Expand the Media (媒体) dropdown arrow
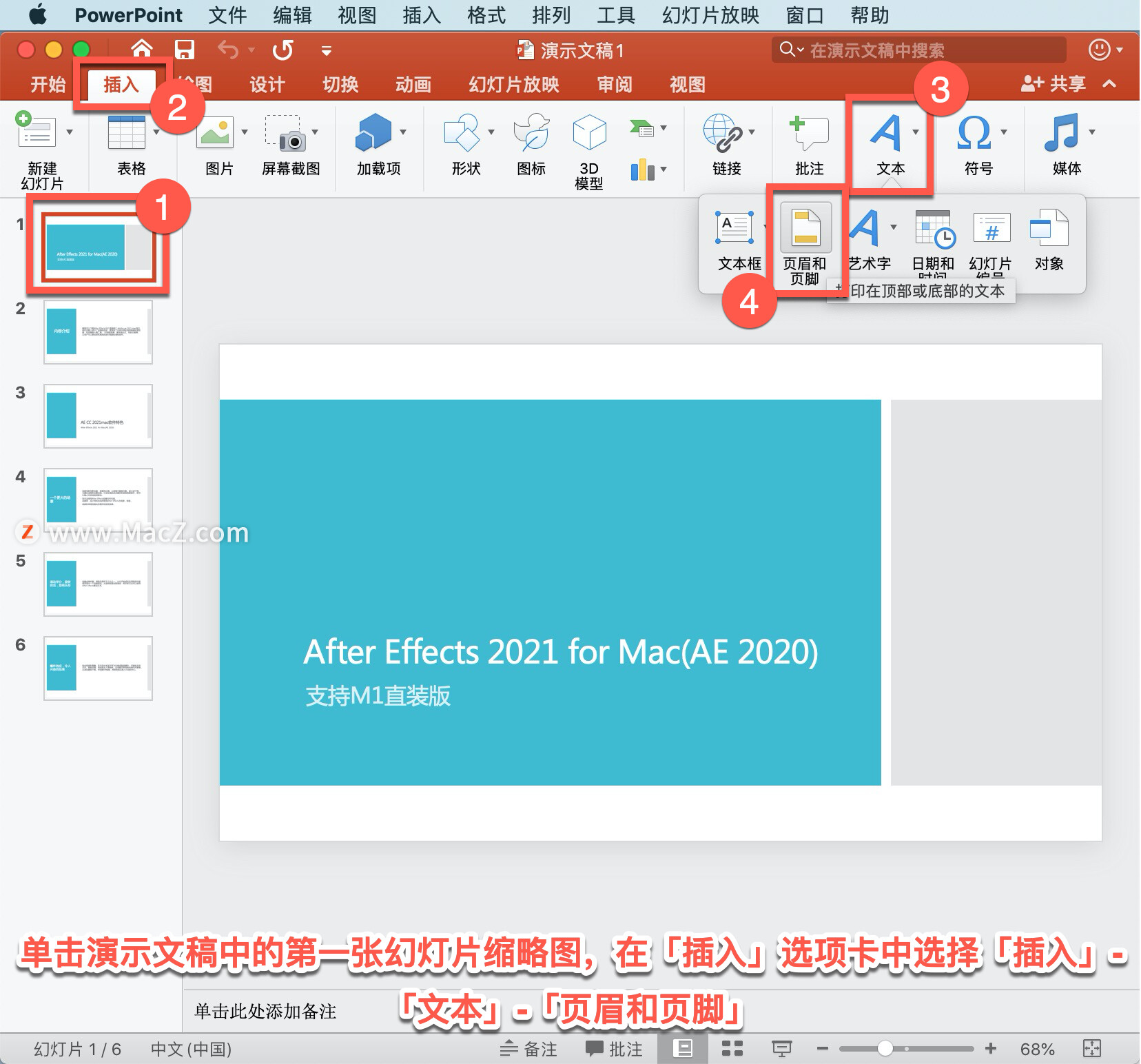 1092,132
